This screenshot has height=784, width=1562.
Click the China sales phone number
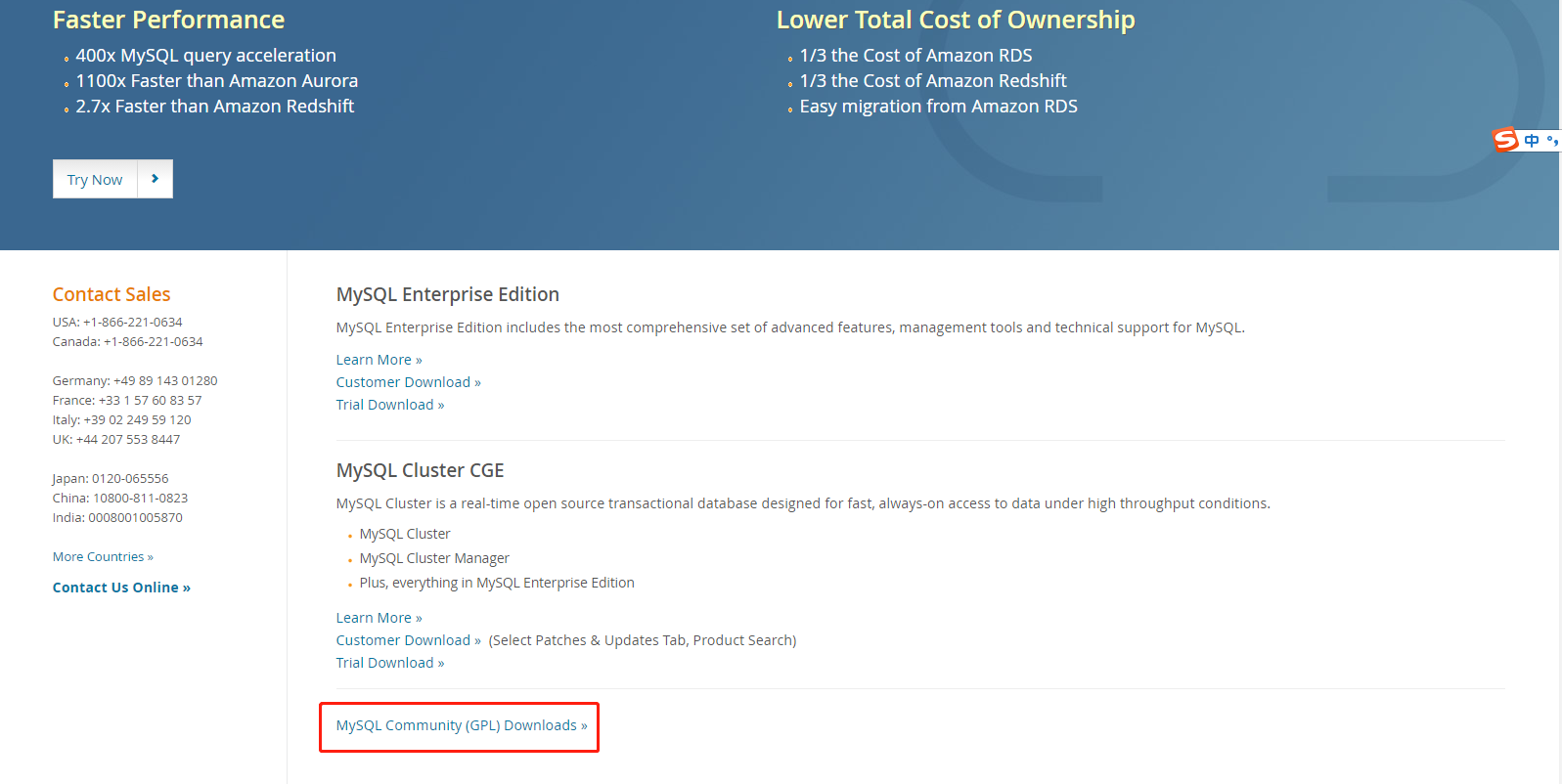(x=141, y=498)
